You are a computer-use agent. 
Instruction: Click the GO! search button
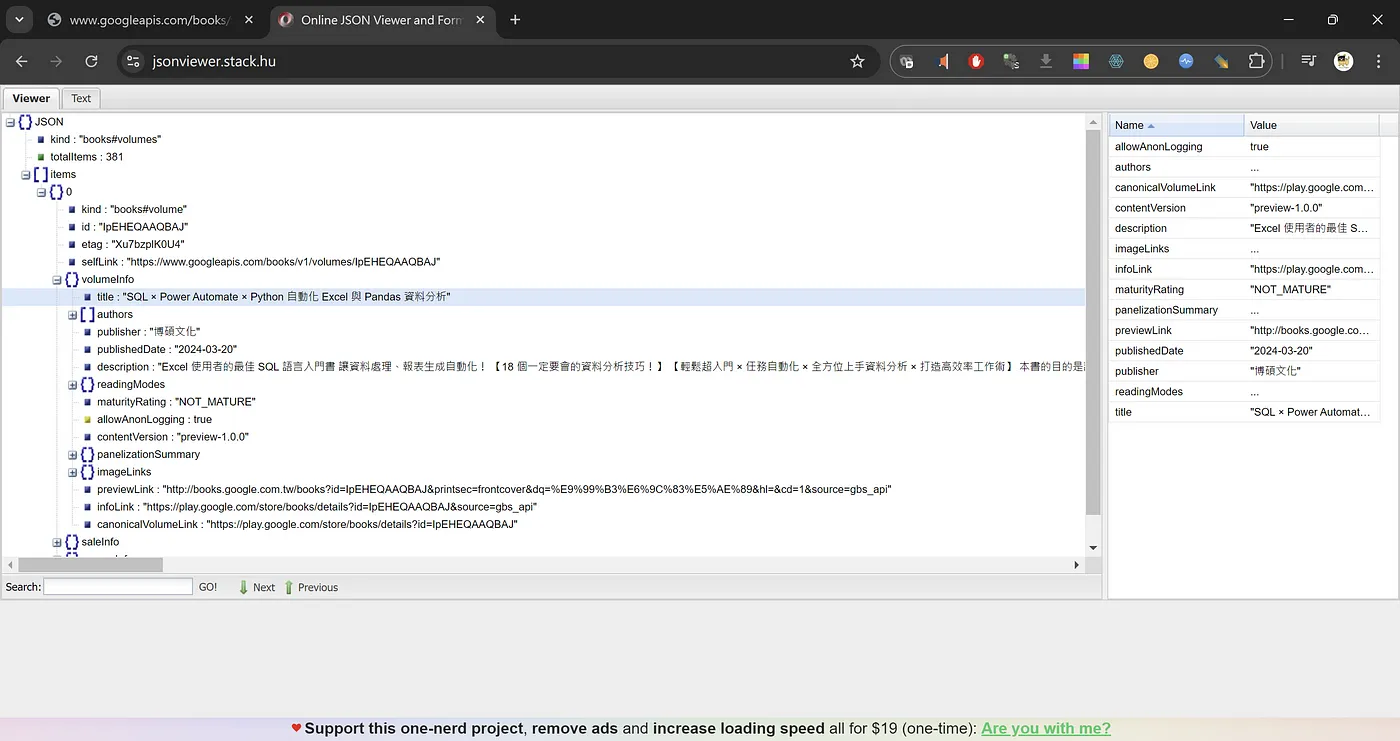pyautogui.click(x=208, y=587)
